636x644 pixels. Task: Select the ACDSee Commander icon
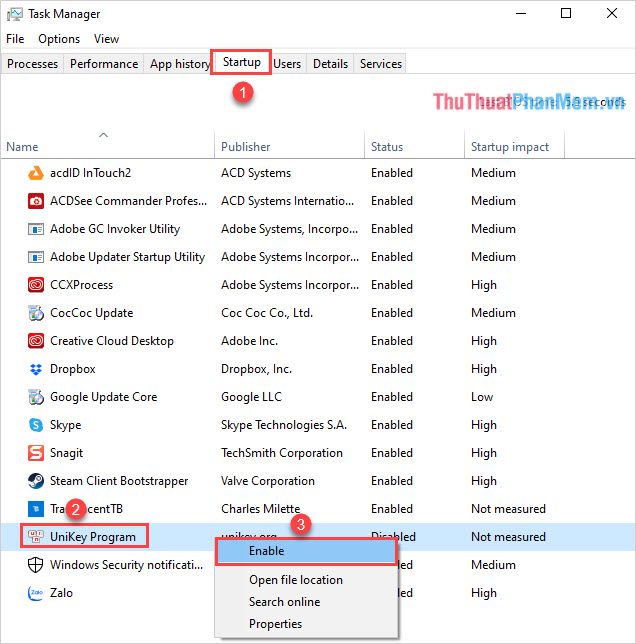coord(33,201)
